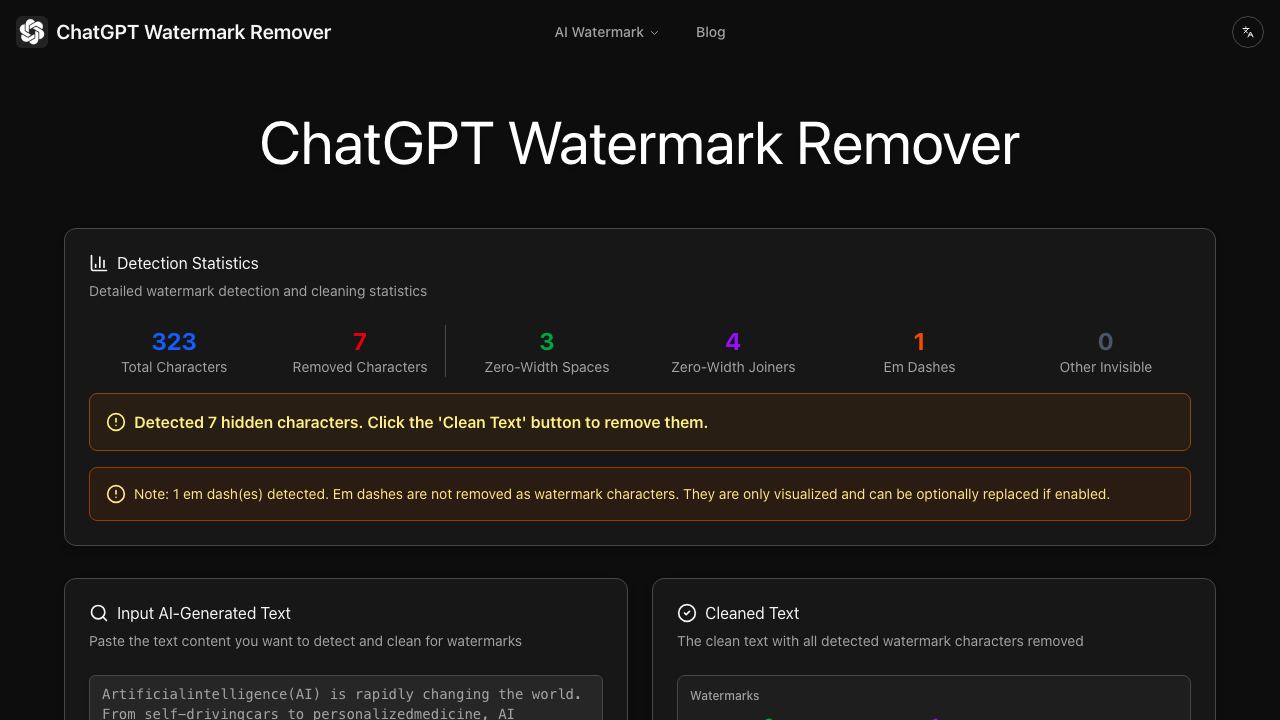Click the 'Detected 7 hidden characters' message
This screenshot has height=720, width=1280.
click(x=421, y=422)
